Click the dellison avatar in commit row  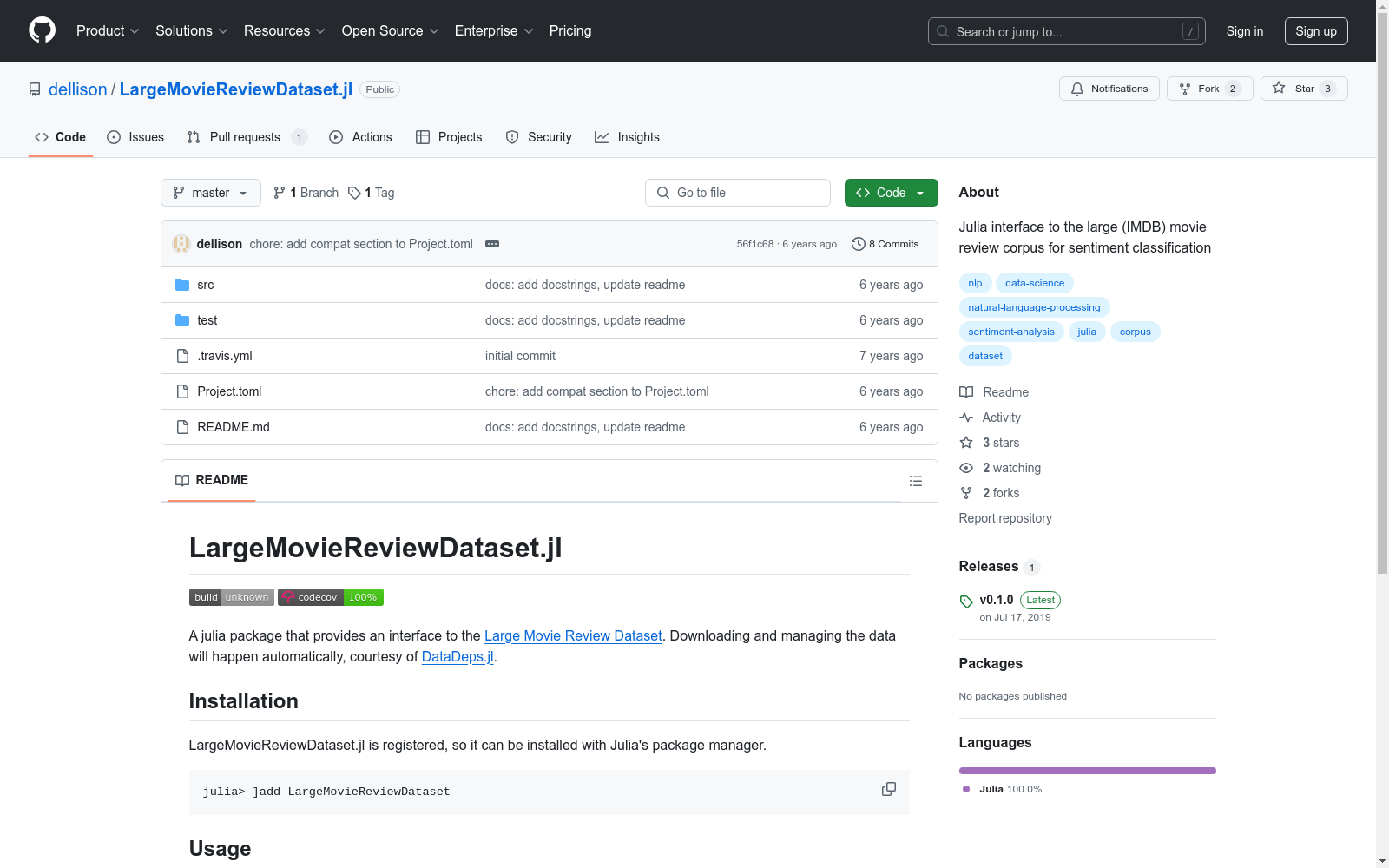pos(181,244)
